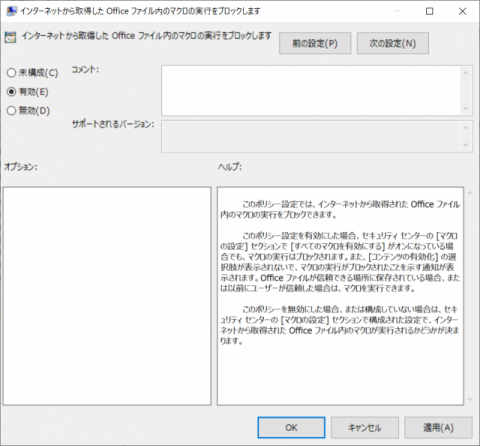Click the 適用(A) button
Viewport: 480px width, 446px height.
coord(438,428)
